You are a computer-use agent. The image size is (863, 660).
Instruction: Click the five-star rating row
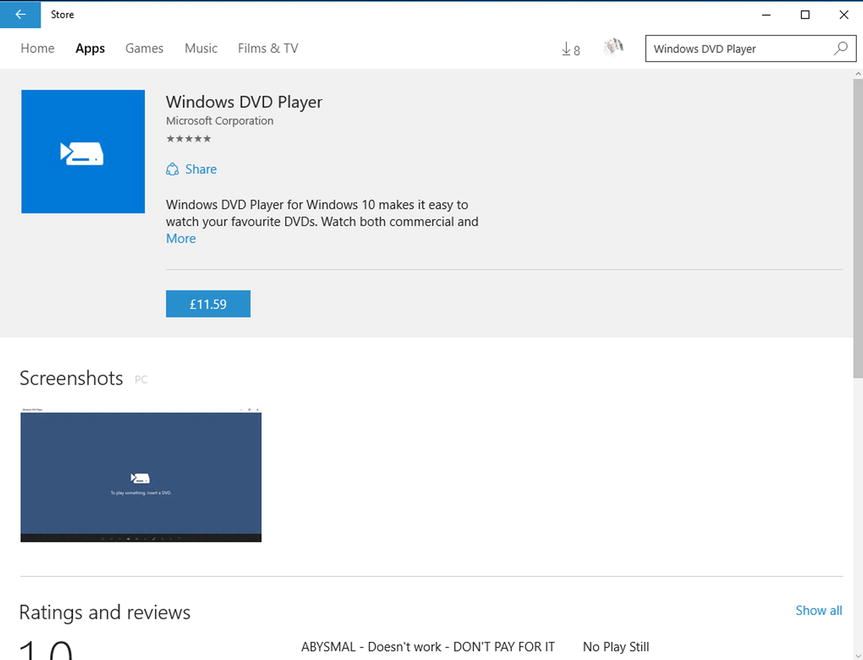(189, 139)
